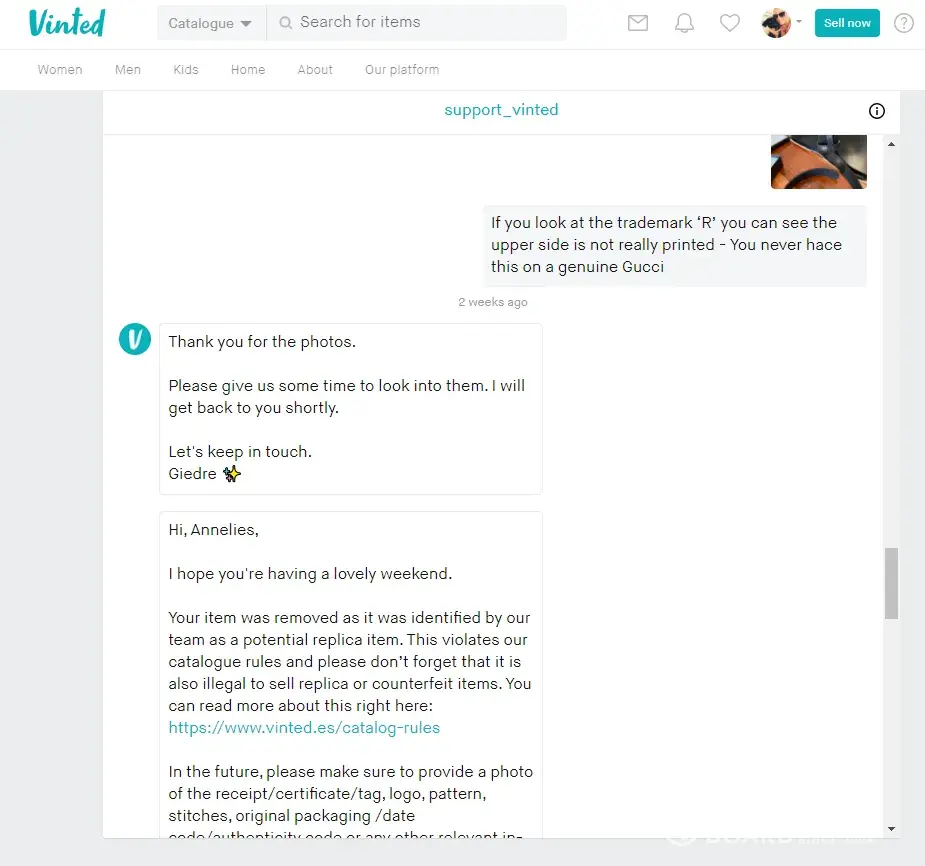Click the Vinted logo
Viewport: 925px width, 866px height.
(67, 23)
